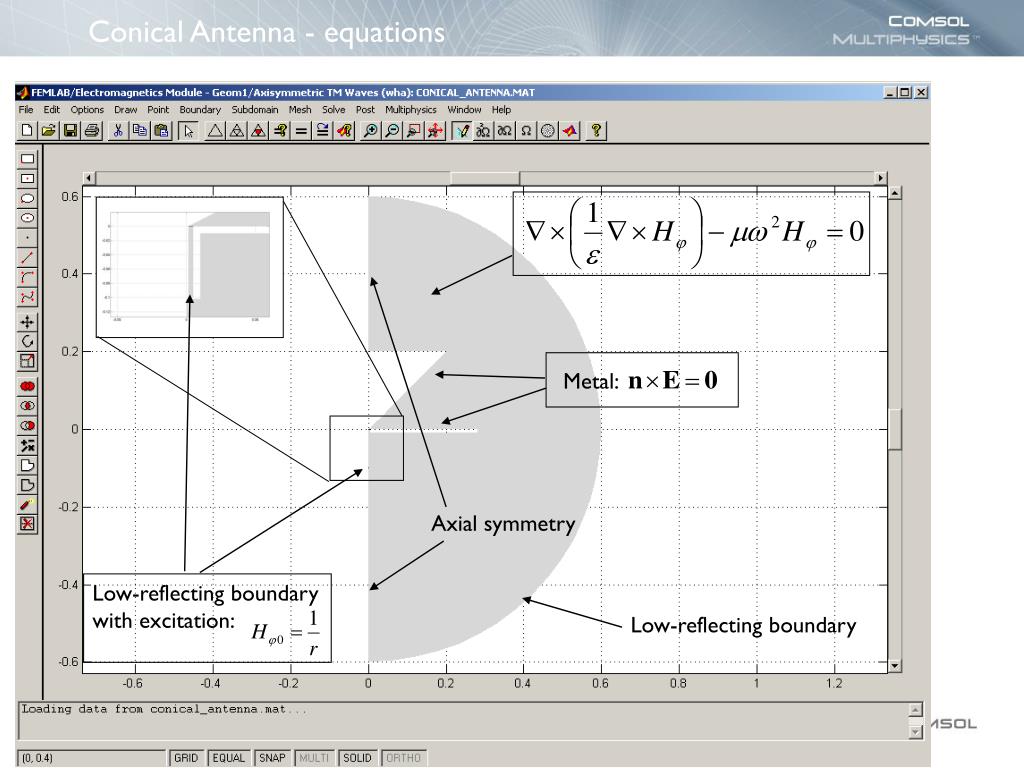Click the red-filled triangle mesh icon

click(x=259, y=131)
